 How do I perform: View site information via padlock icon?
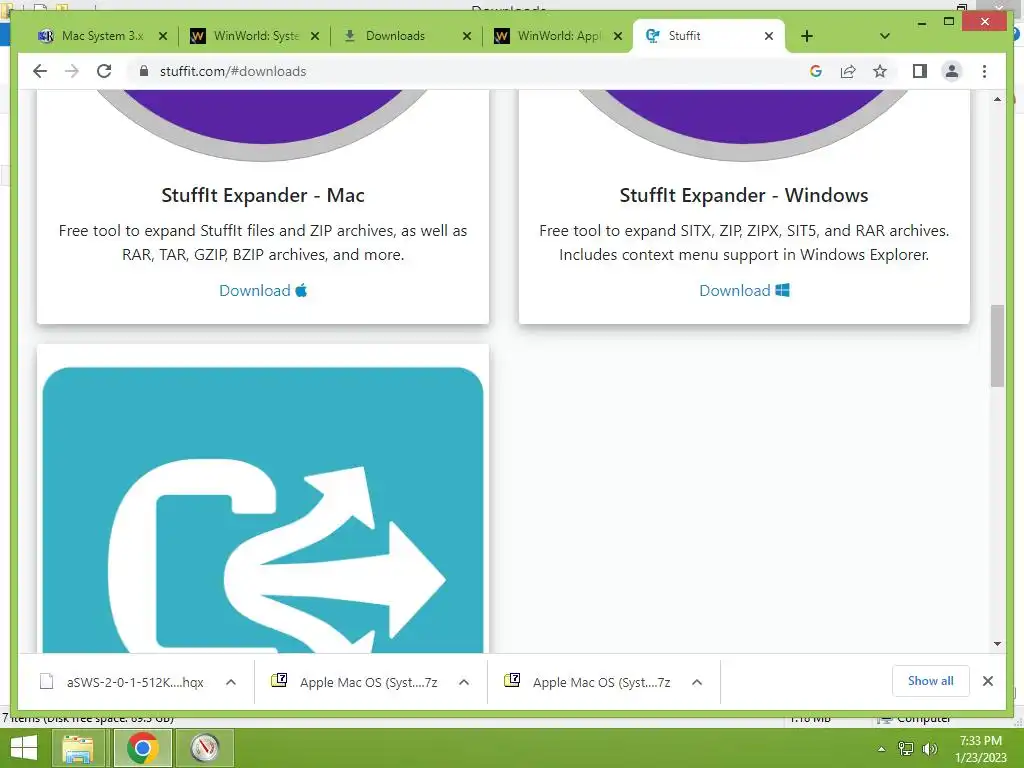(144, 71)
